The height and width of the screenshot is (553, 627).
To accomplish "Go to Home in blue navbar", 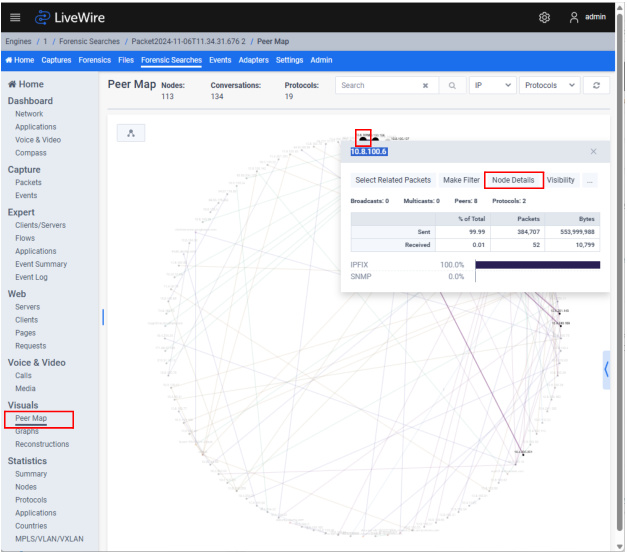I will point(20,60).
